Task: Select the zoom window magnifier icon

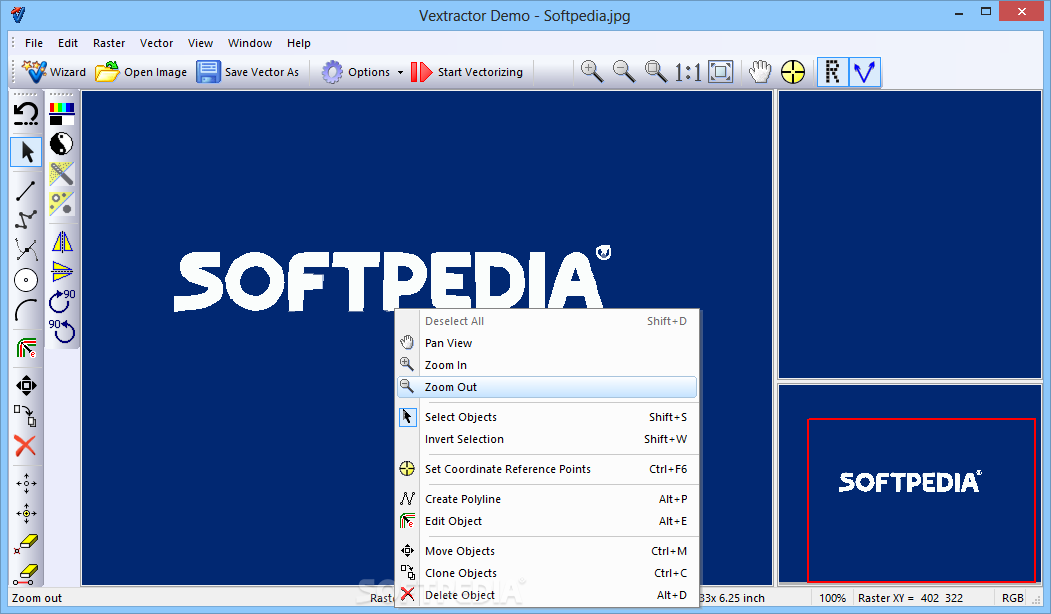Action: click(x=656, y=71)
